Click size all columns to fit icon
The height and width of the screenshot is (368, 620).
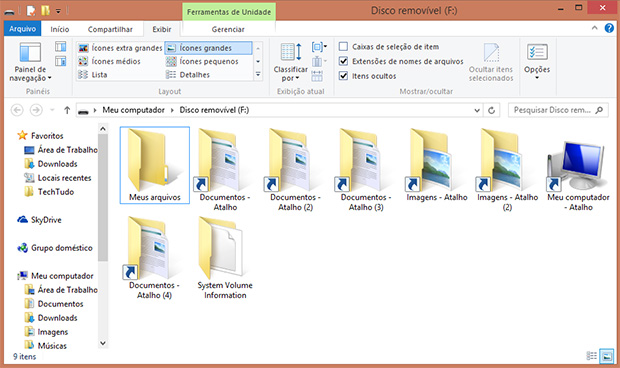[317, 75]
